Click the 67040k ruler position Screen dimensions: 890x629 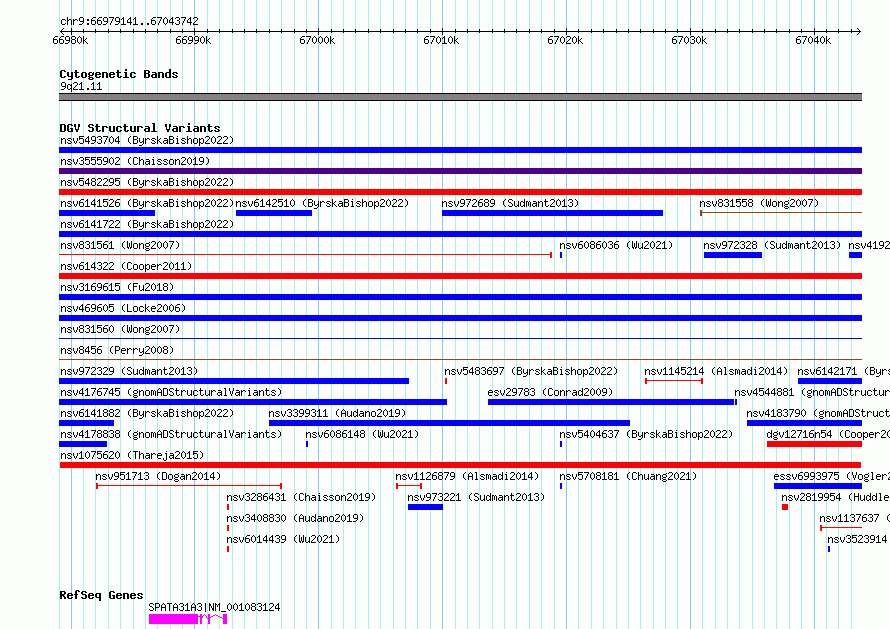pyautogui.click(x=813, y=40)
